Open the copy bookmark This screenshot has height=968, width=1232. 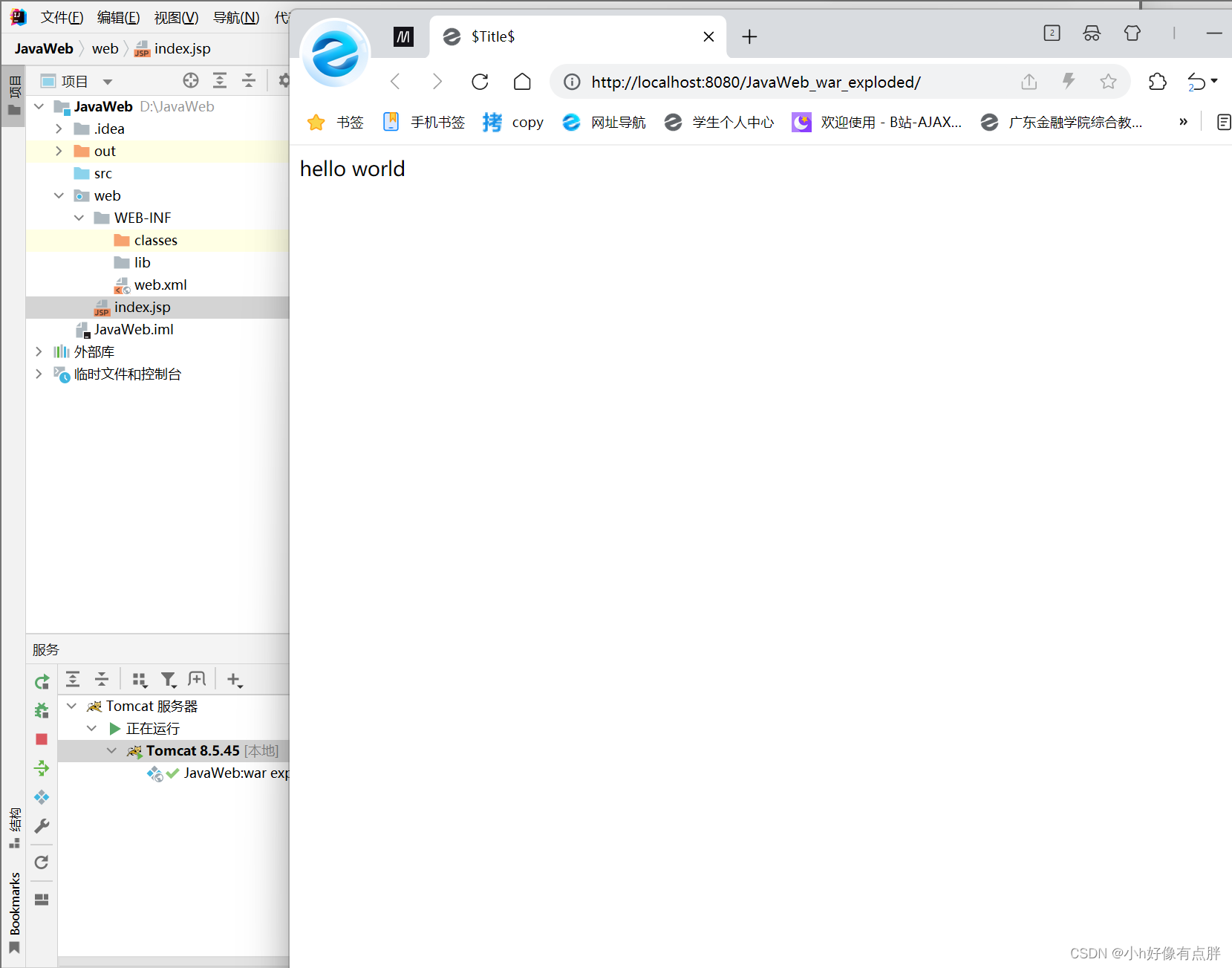(x=512, y=122)
